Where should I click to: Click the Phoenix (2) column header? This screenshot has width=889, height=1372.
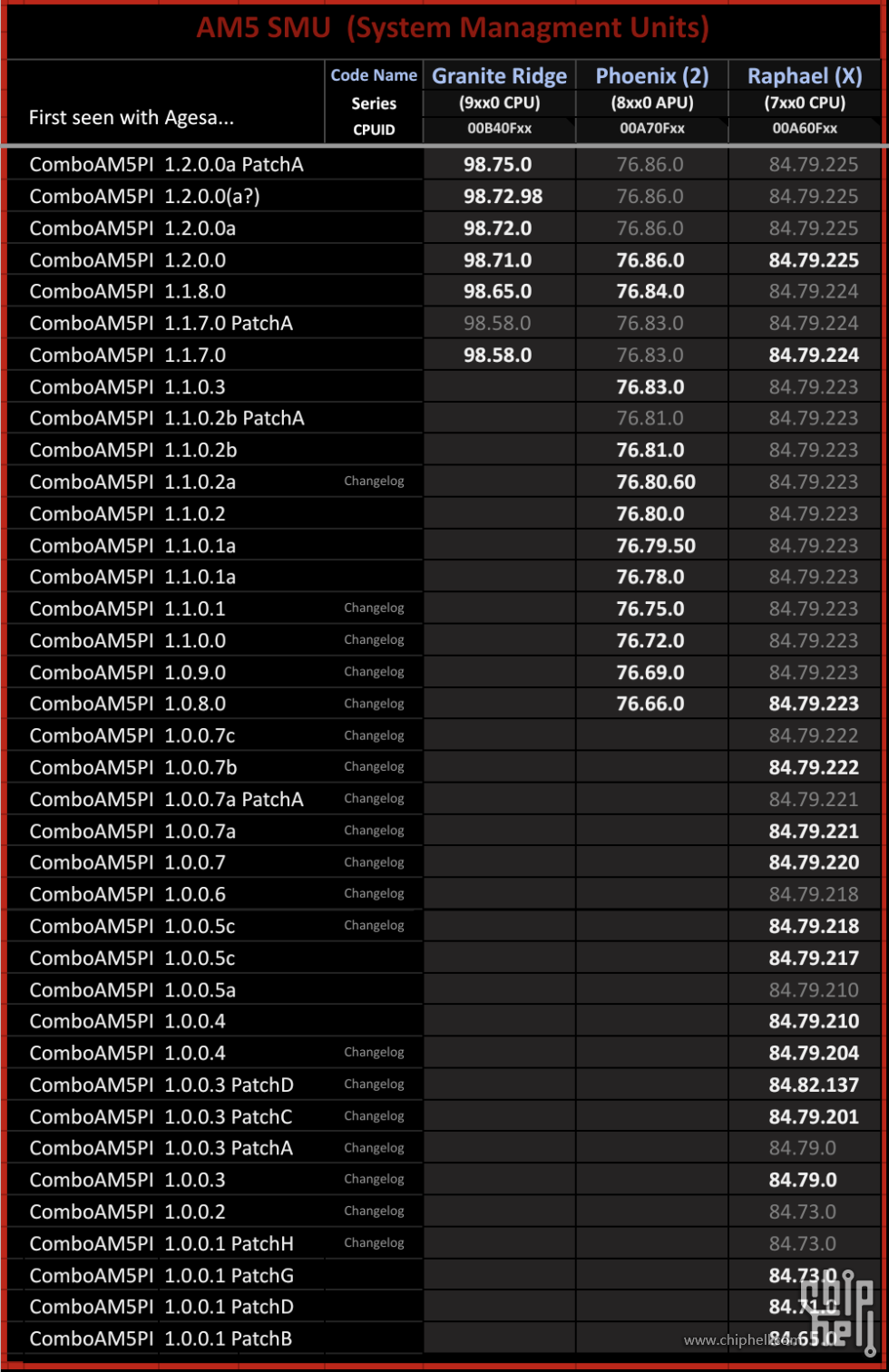coord(652,76)
